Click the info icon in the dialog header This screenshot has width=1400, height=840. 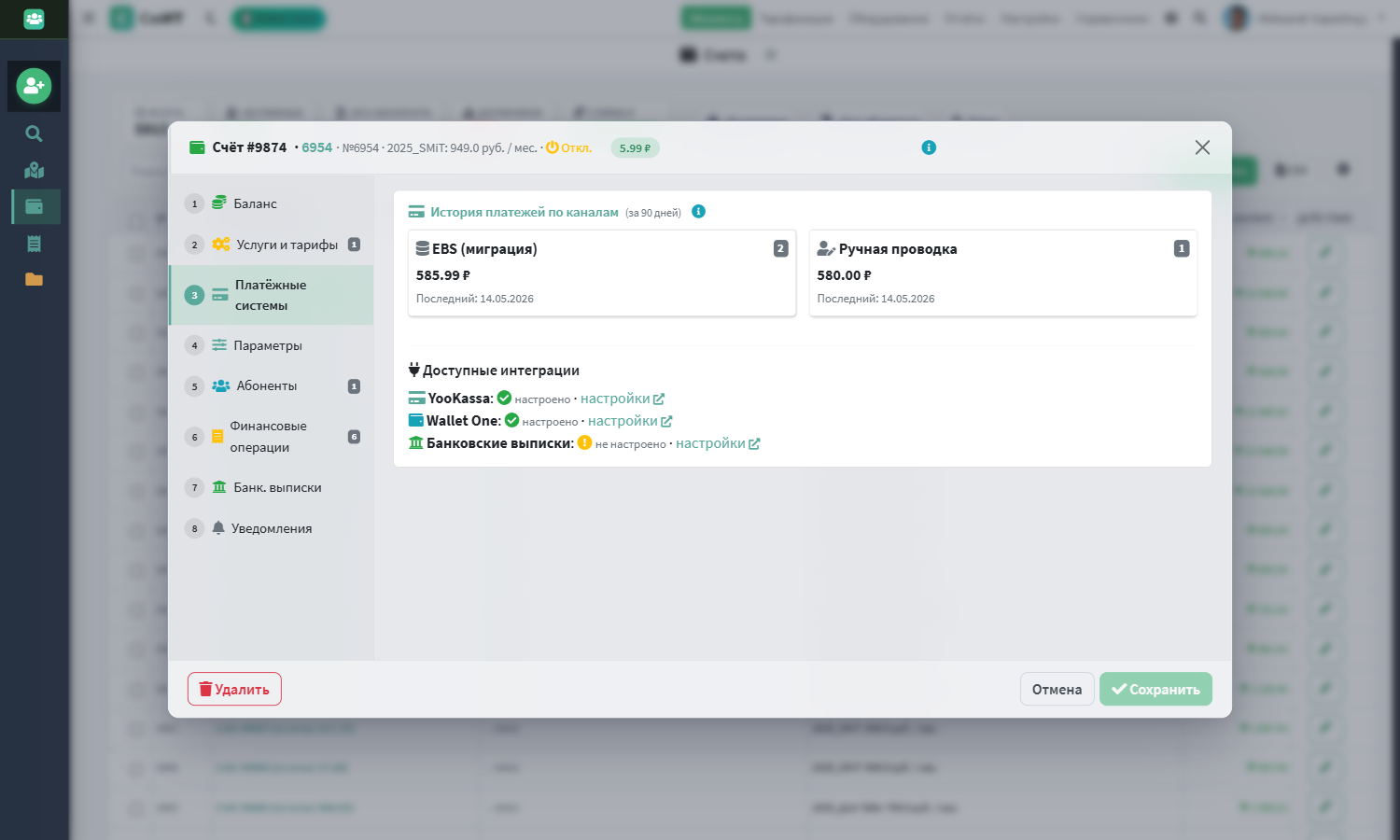(x=929, y=147)
